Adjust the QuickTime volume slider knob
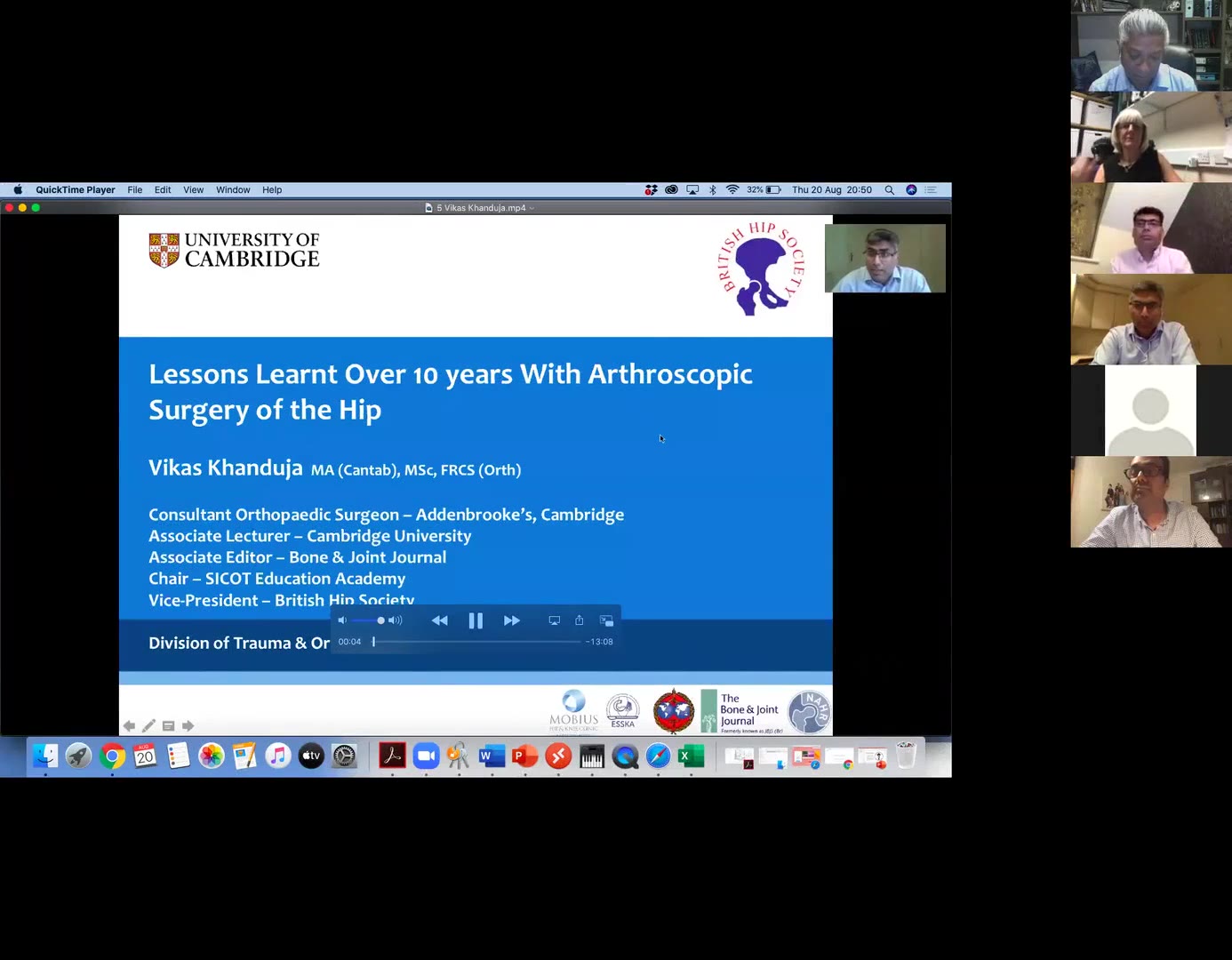This screenshot has height=960, width=1232. pyautogui.click(x=380, y=620)
